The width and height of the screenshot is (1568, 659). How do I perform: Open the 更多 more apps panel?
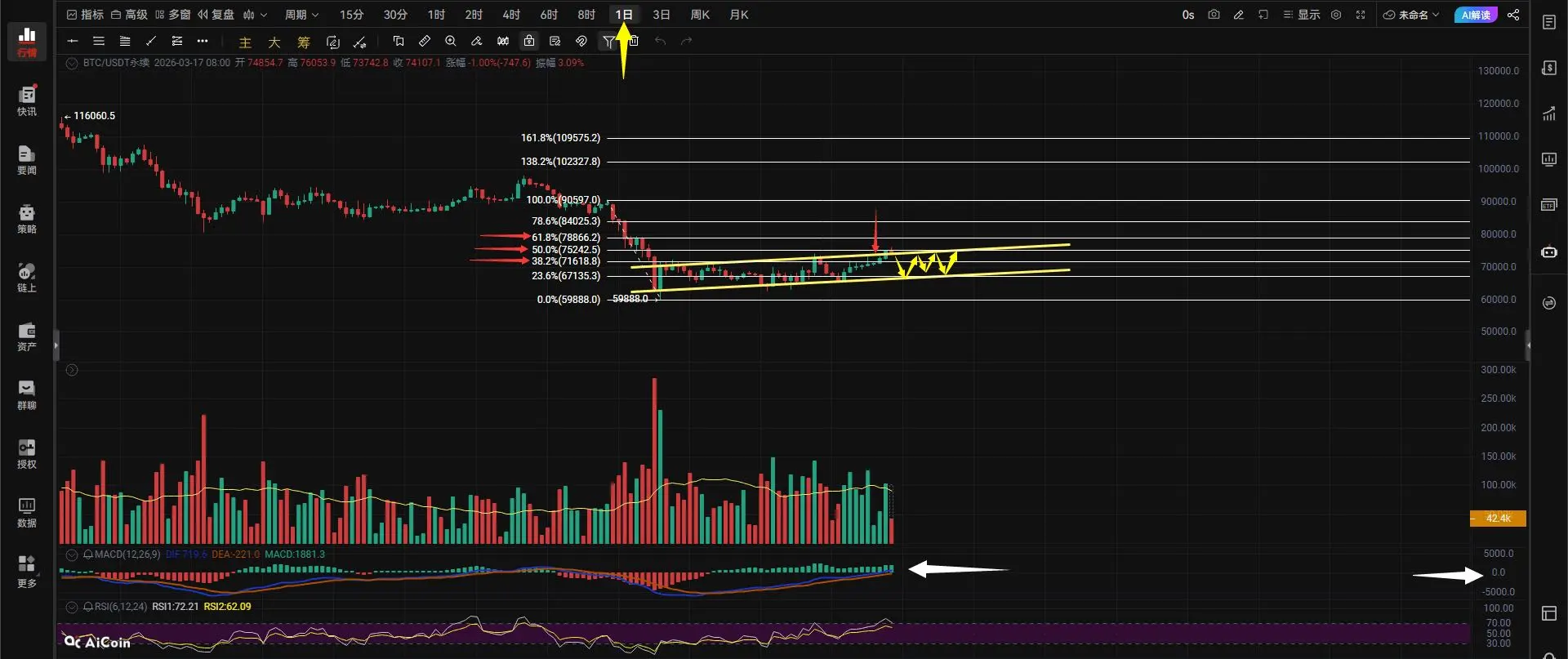point(27,571)
